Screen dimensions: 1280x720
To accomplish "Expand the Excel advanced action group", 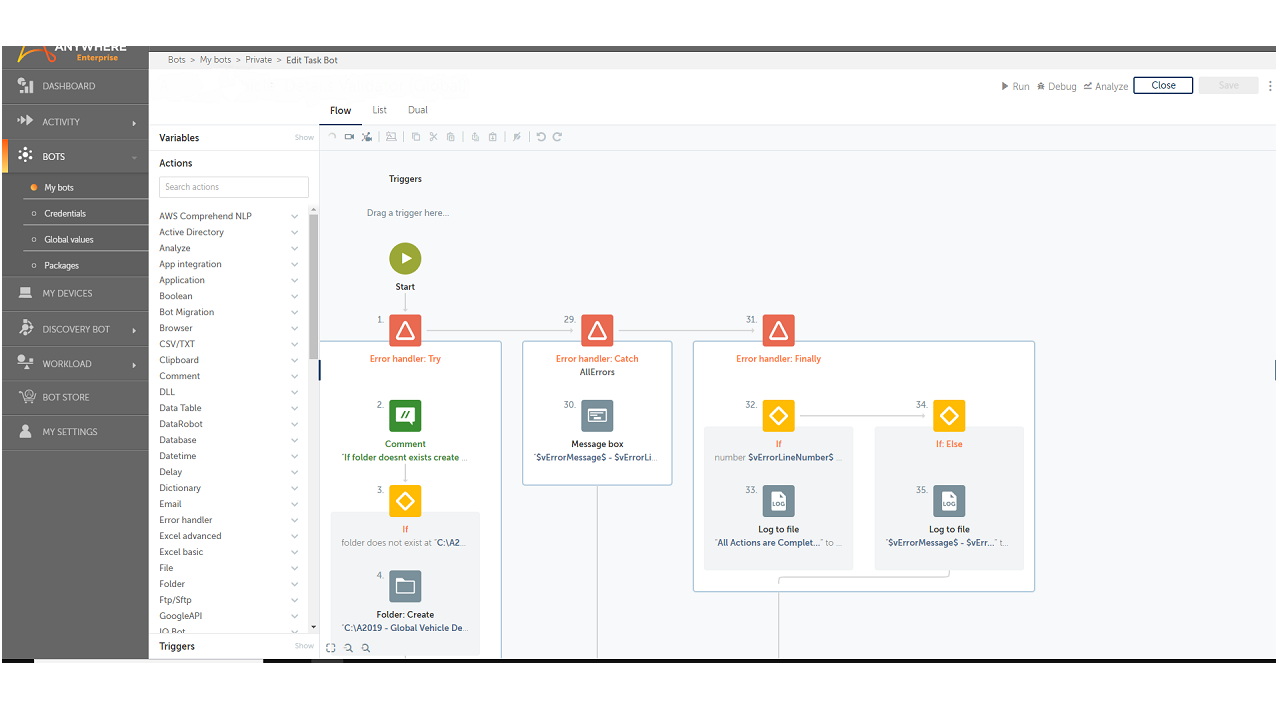I will 295,536.
